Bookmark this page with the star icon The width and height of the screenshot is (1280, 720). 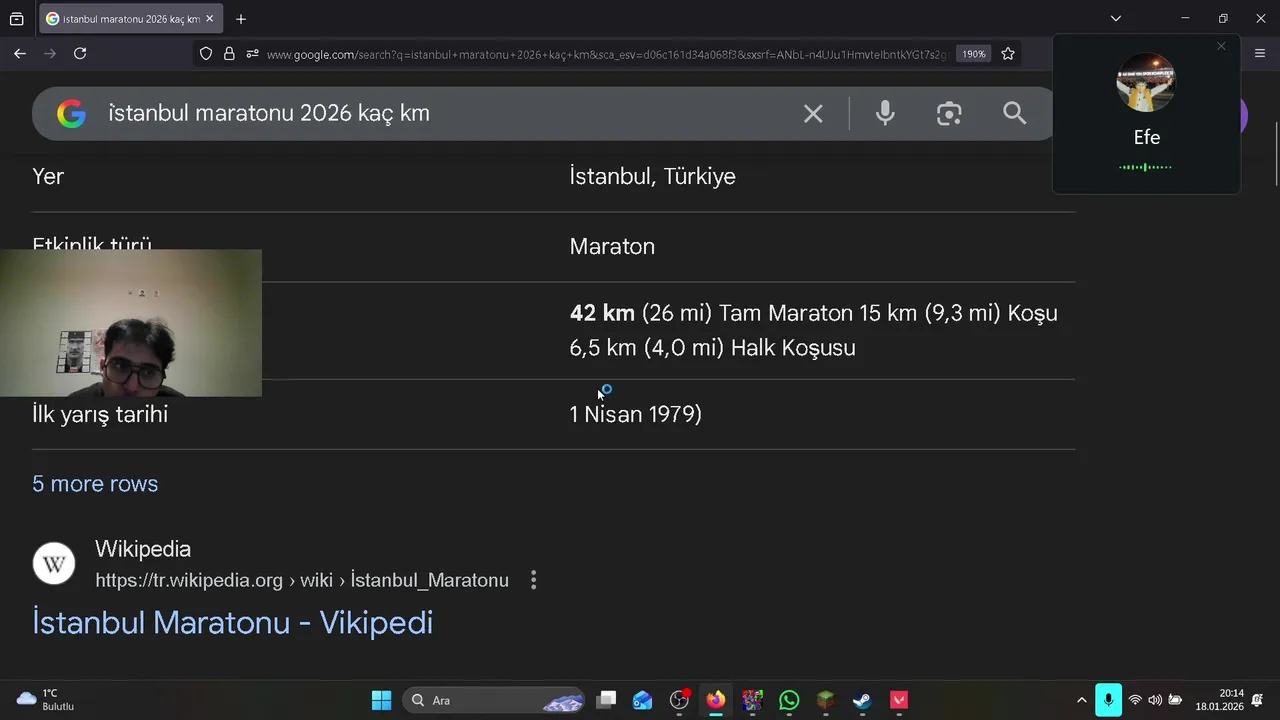(x=1008, y=54)
